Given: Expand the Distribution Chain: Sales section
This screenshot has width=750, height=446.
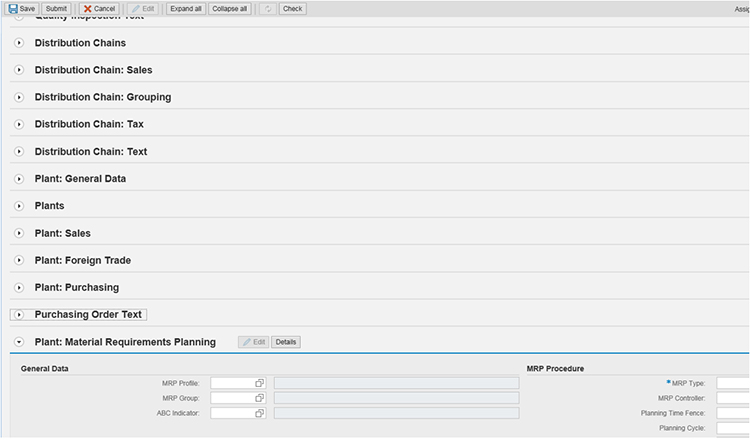Looking at the screenshot, I should click(x=19, y=70).
